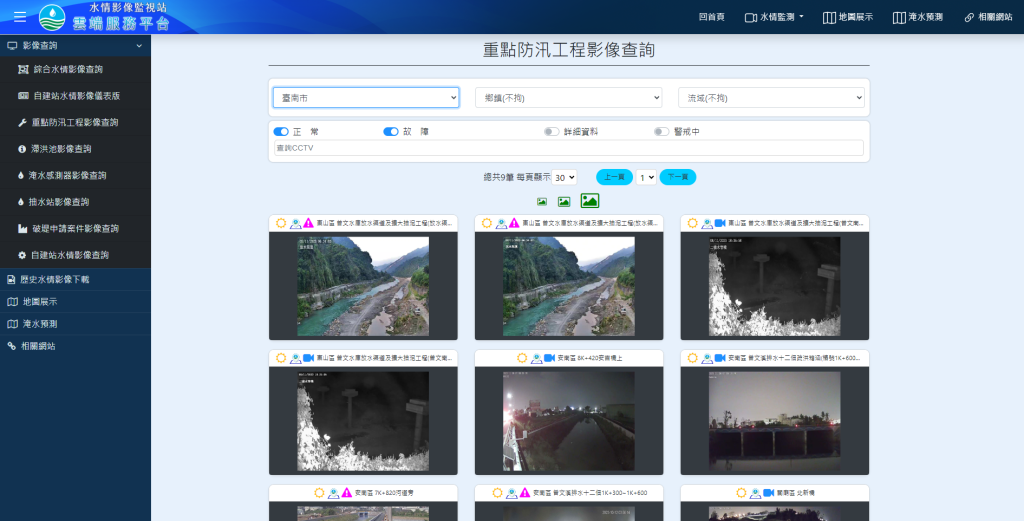Screen dimensions: 1024x521
Task: Open the 臺南市 city dropdown
Action: point(366,98)
